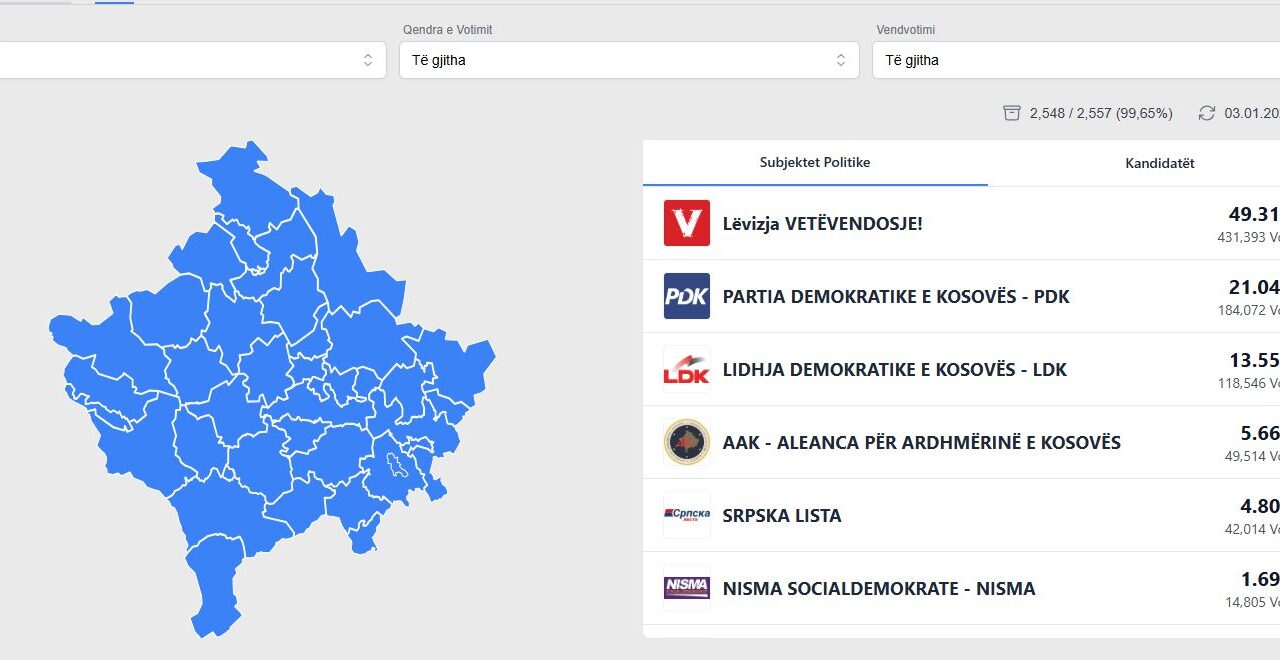Image resolution: width=1280 pixels, height=660 pixels.
Task: Click the refresh icon beside the date
Action: (1207, 113)
